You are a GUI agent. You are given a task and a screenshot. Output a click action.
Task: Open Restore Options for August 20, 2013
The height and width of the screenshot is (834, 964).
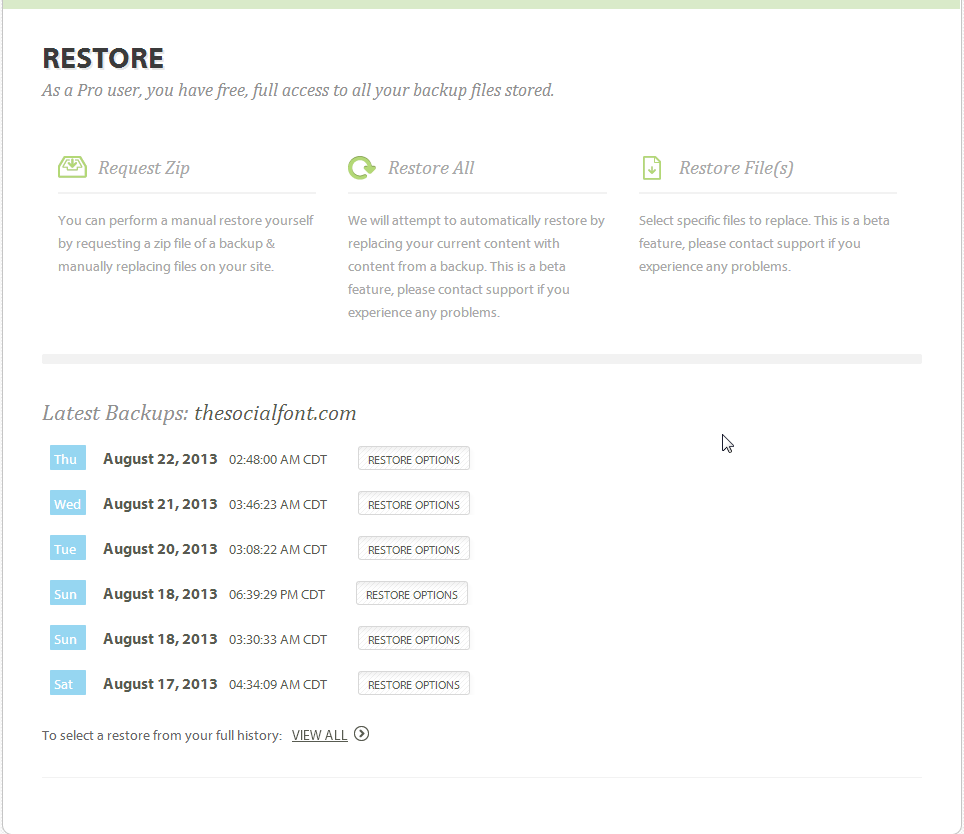click(x=414, y=548)
